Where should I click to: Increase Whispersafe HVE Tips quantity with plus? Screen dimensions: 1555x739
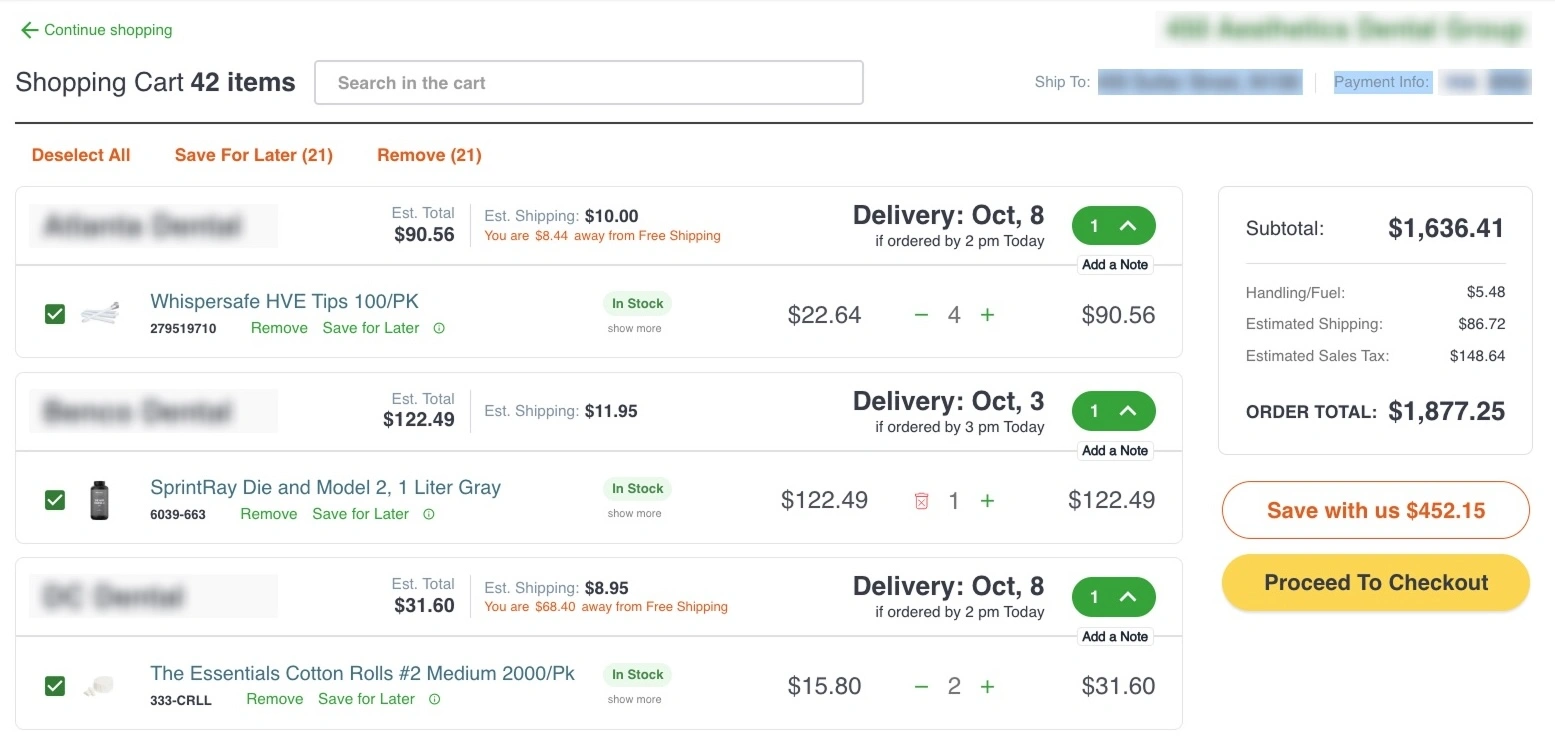pos(987,315)
